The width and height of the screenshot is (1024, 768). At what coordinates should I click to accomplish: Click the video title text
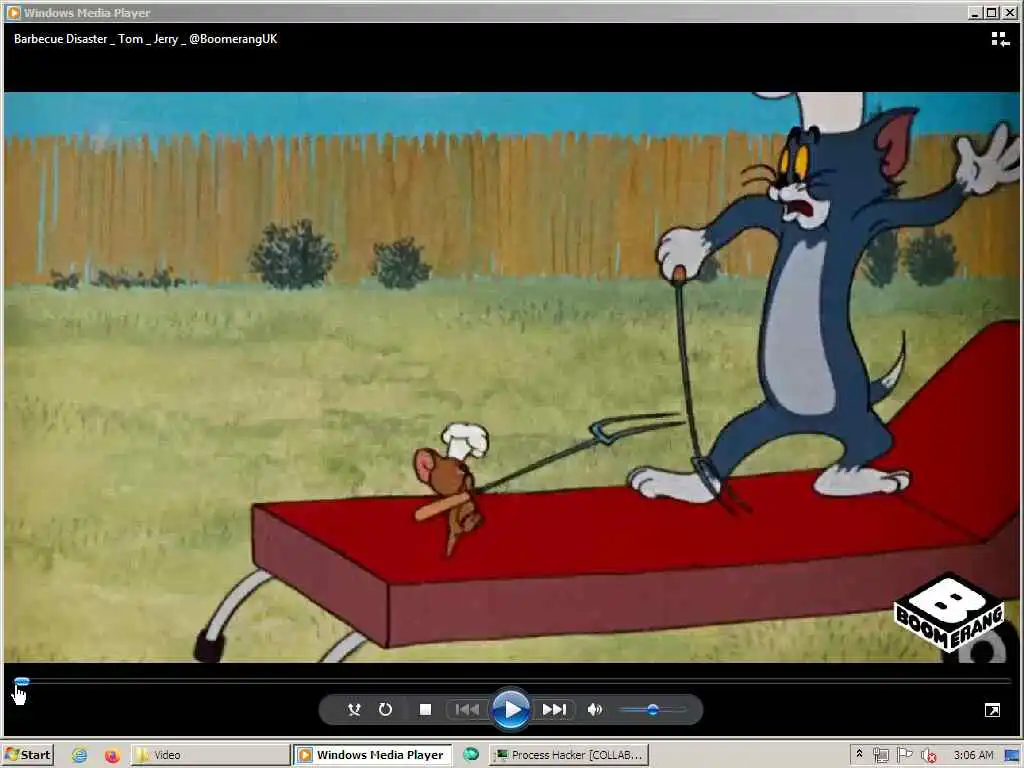tap(146, 39)
